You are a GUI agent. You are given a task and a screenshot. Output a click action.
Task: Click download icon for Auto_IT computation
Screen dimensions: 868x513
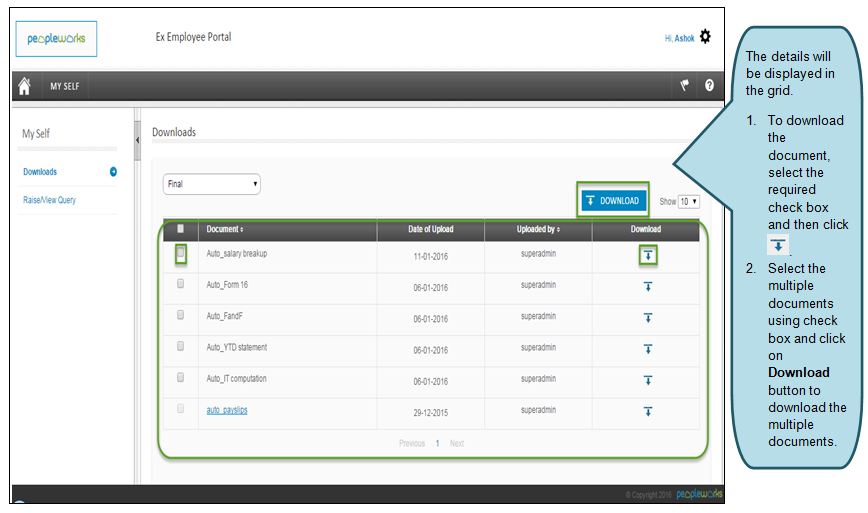[x=648, y=380]
